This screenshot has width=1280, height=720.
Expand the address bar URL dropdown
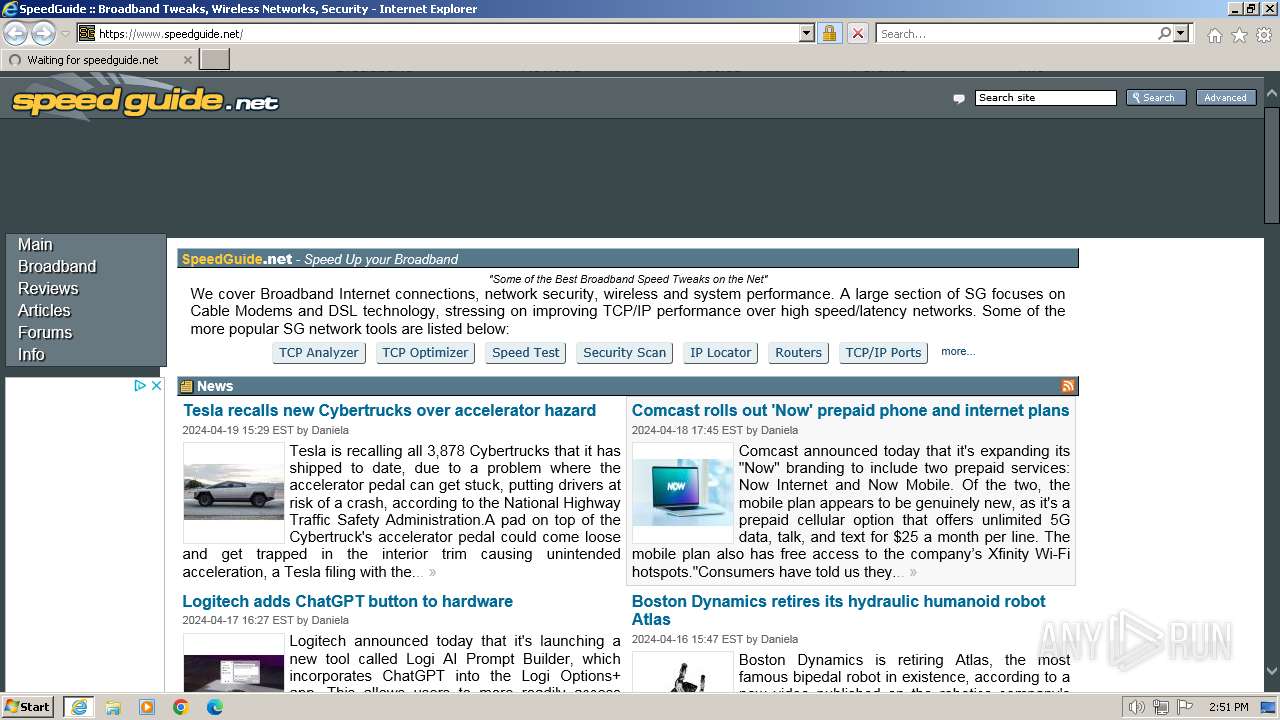click(x=807, y=33)
